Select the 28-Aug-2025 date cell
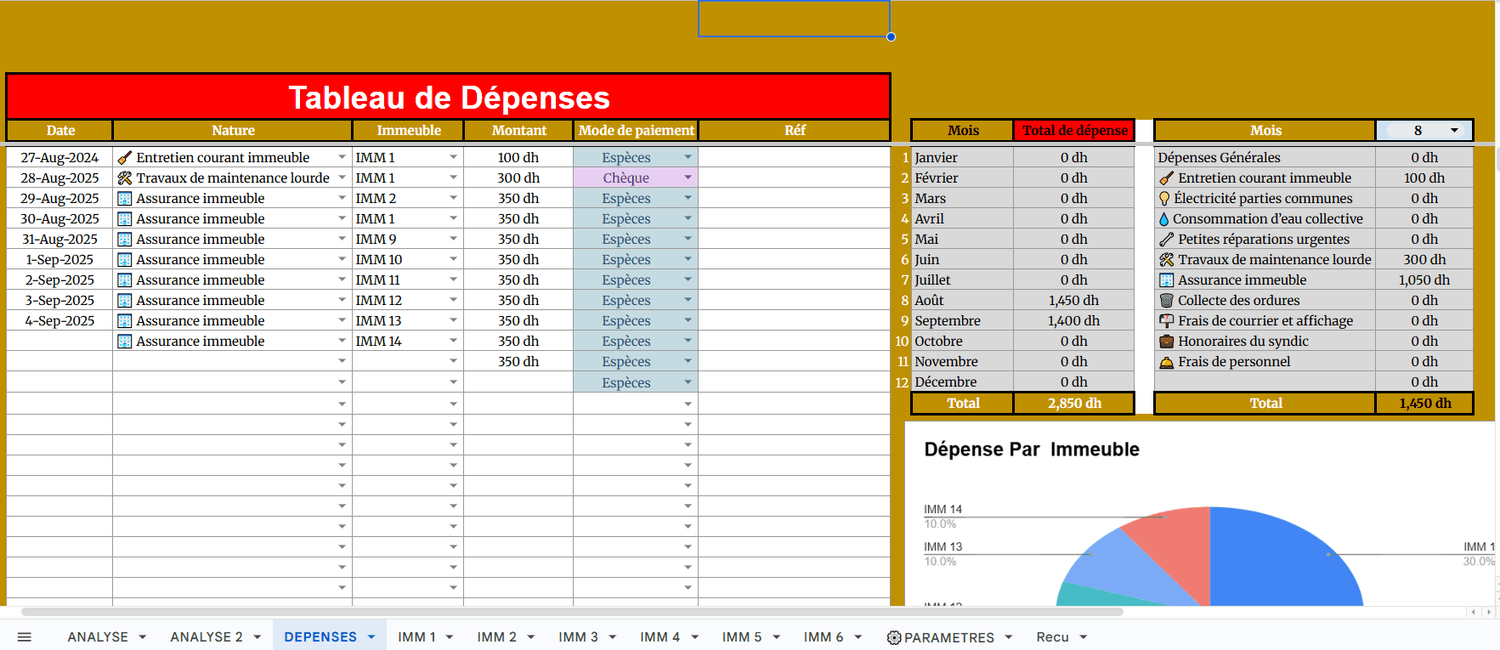The height and width of the screenshot is (650, 1500). click(x=60, y=178)
